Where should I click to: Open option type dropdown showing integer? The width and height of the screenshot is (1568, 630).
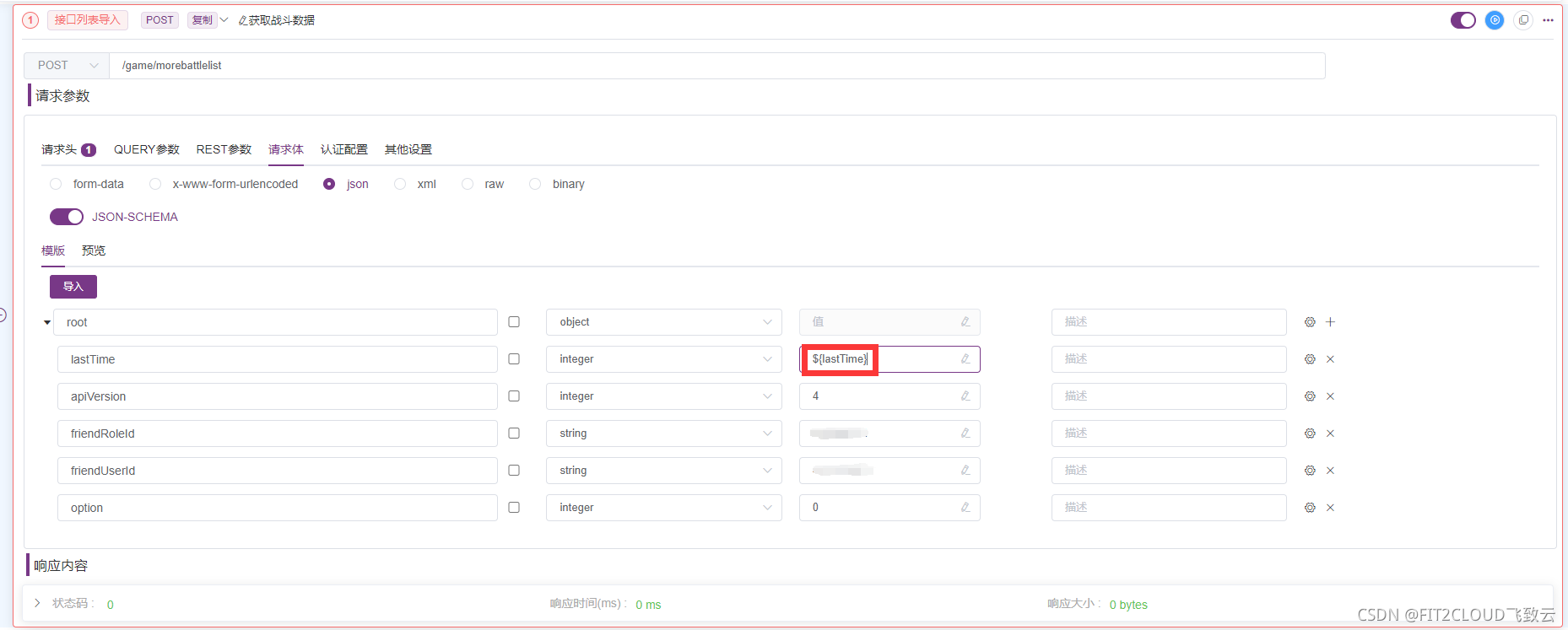pyautogui.click(x=664, y=508)
